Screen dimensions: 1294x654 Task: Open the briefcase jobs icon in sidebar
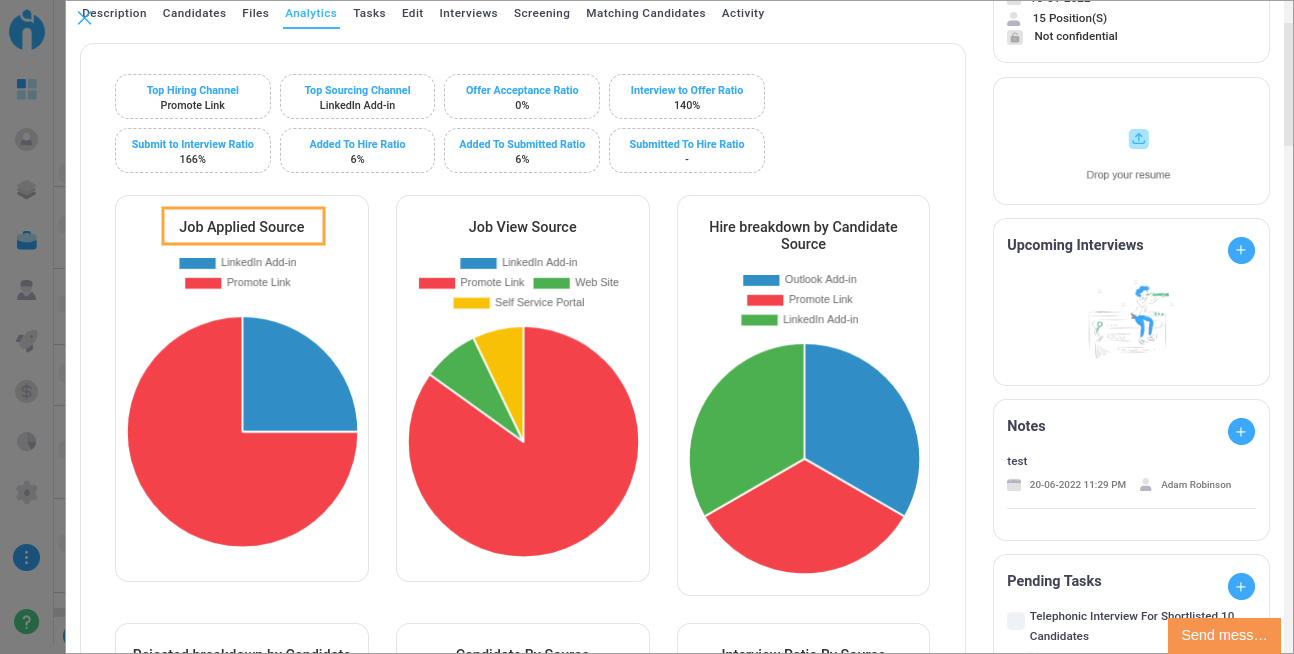(27, 240)
